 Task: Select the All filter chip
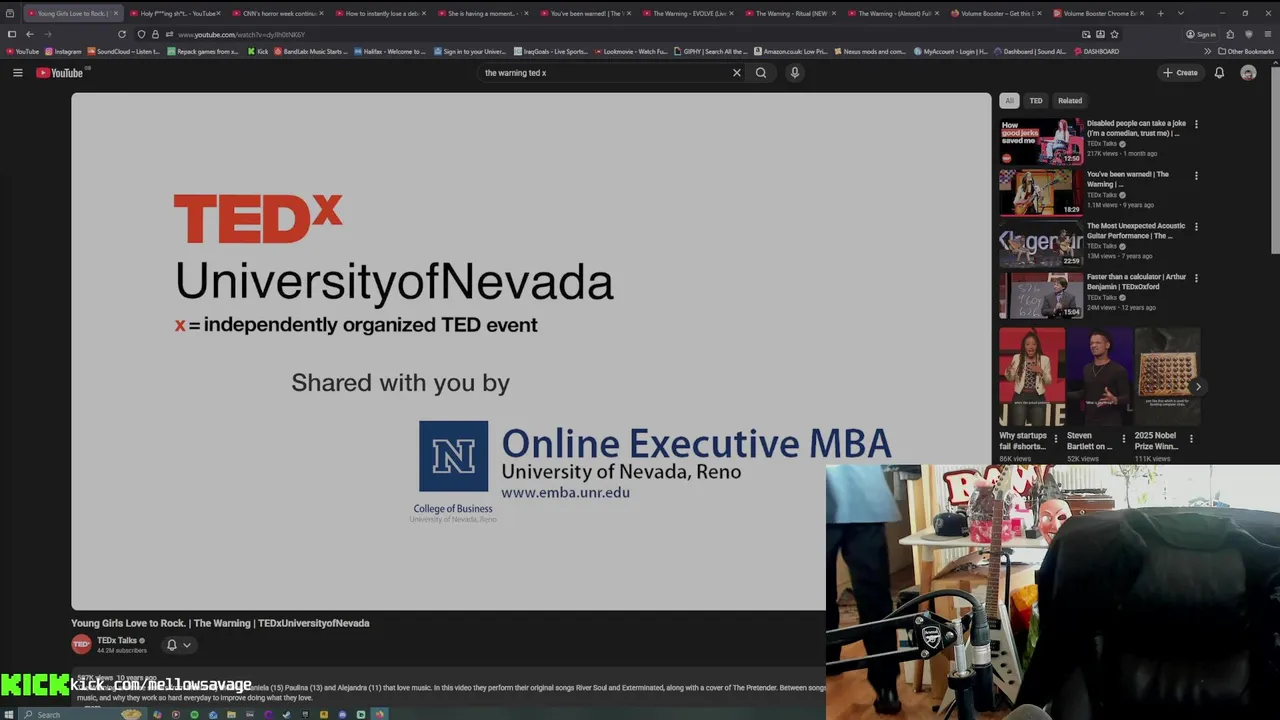click(1009, 100)
